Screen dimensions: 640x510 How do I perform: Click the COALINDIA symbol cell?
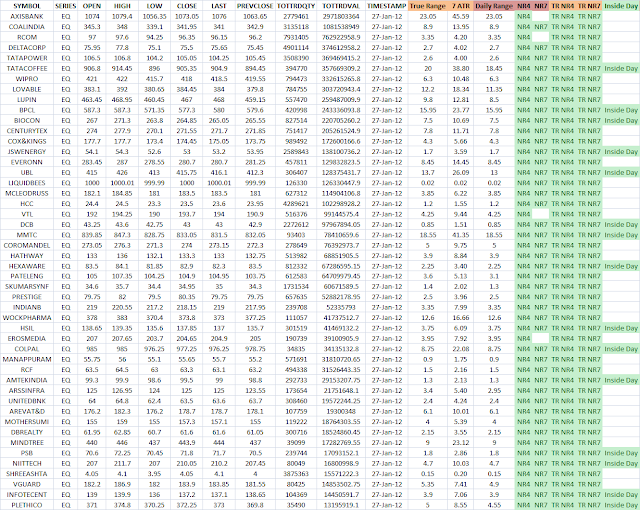click(27, 27)
